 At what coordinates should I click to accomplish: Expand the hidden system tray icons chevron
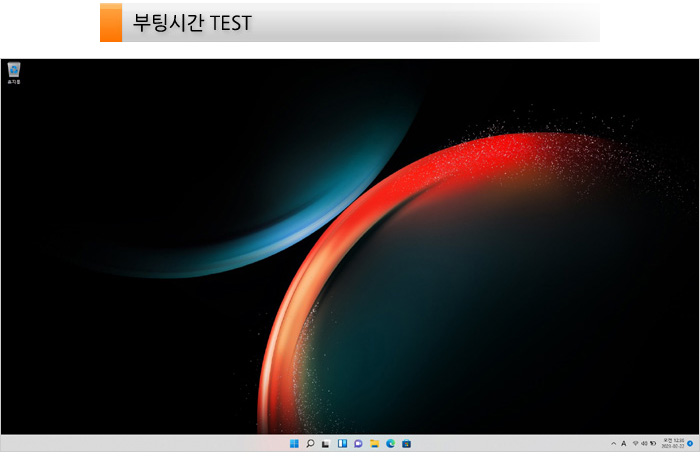click(613, 443)
